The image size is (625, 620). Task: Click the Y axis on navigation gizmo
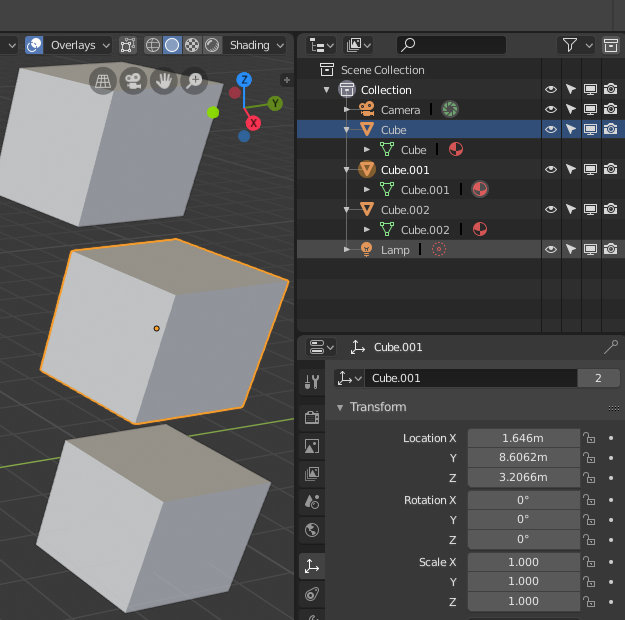tap(275, 104)
